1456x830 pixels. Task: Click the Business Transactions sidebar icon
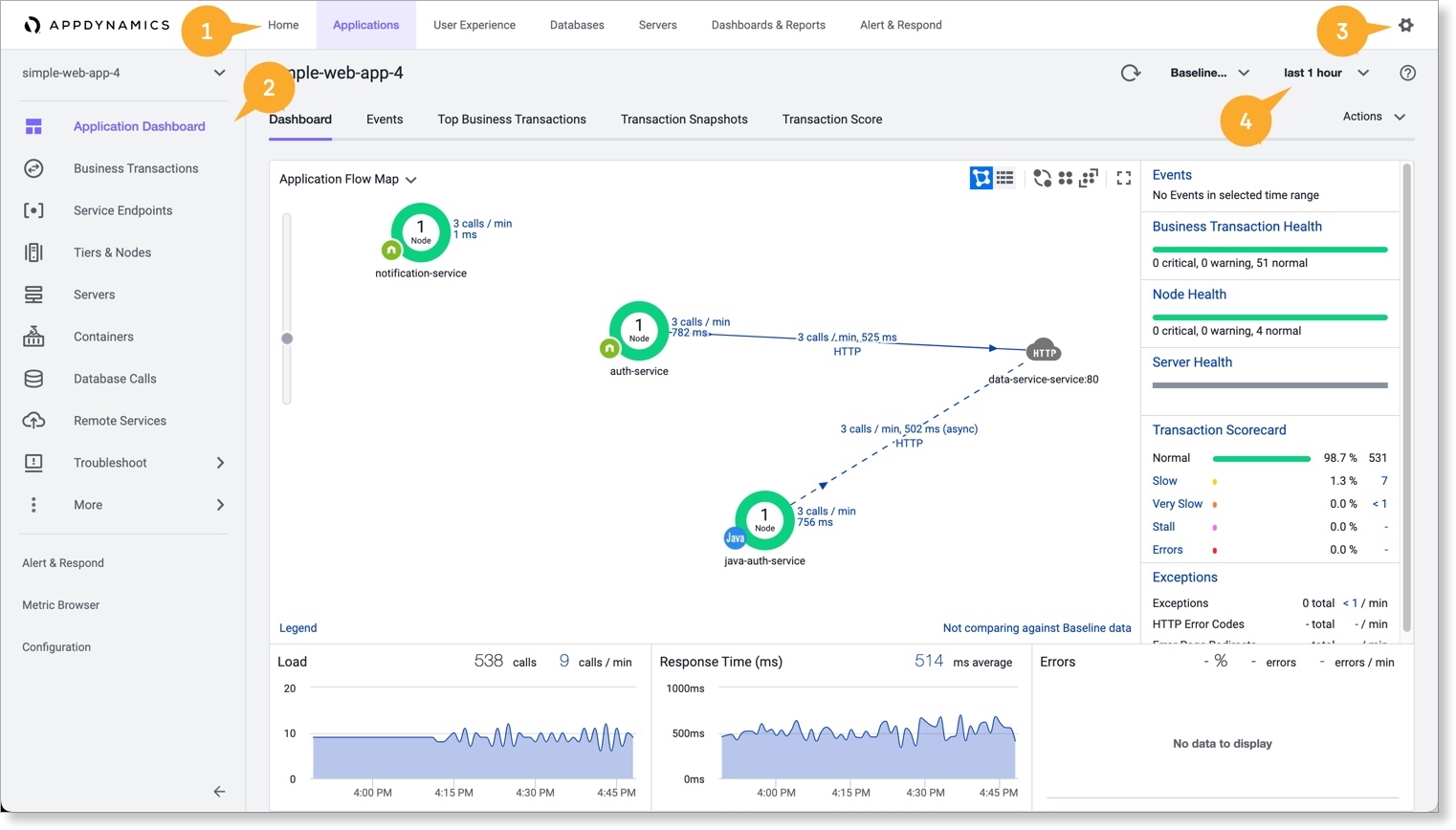33,168
